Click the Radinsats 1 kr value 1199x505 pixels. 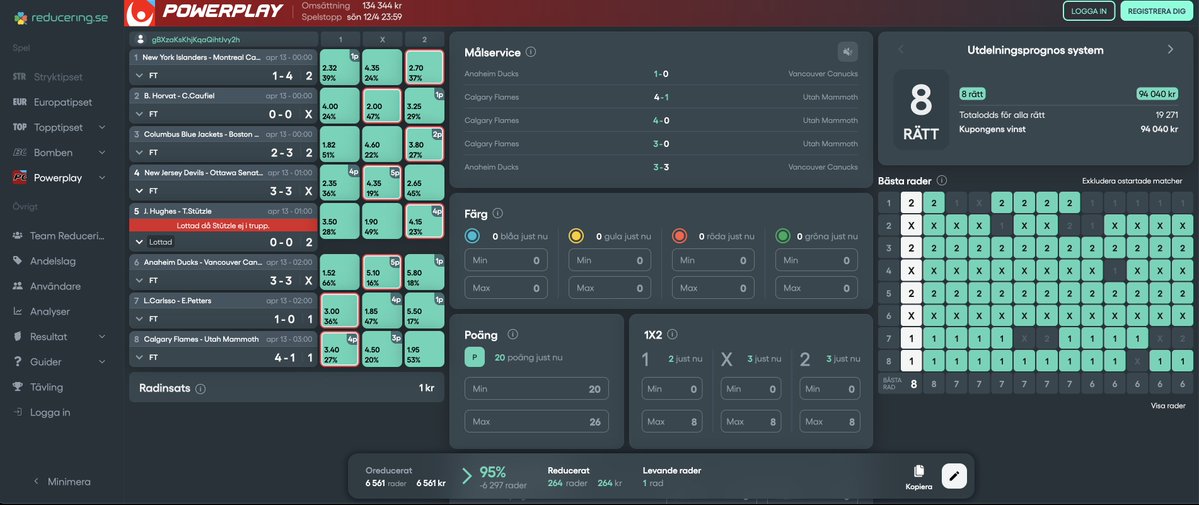coord(427,388)
